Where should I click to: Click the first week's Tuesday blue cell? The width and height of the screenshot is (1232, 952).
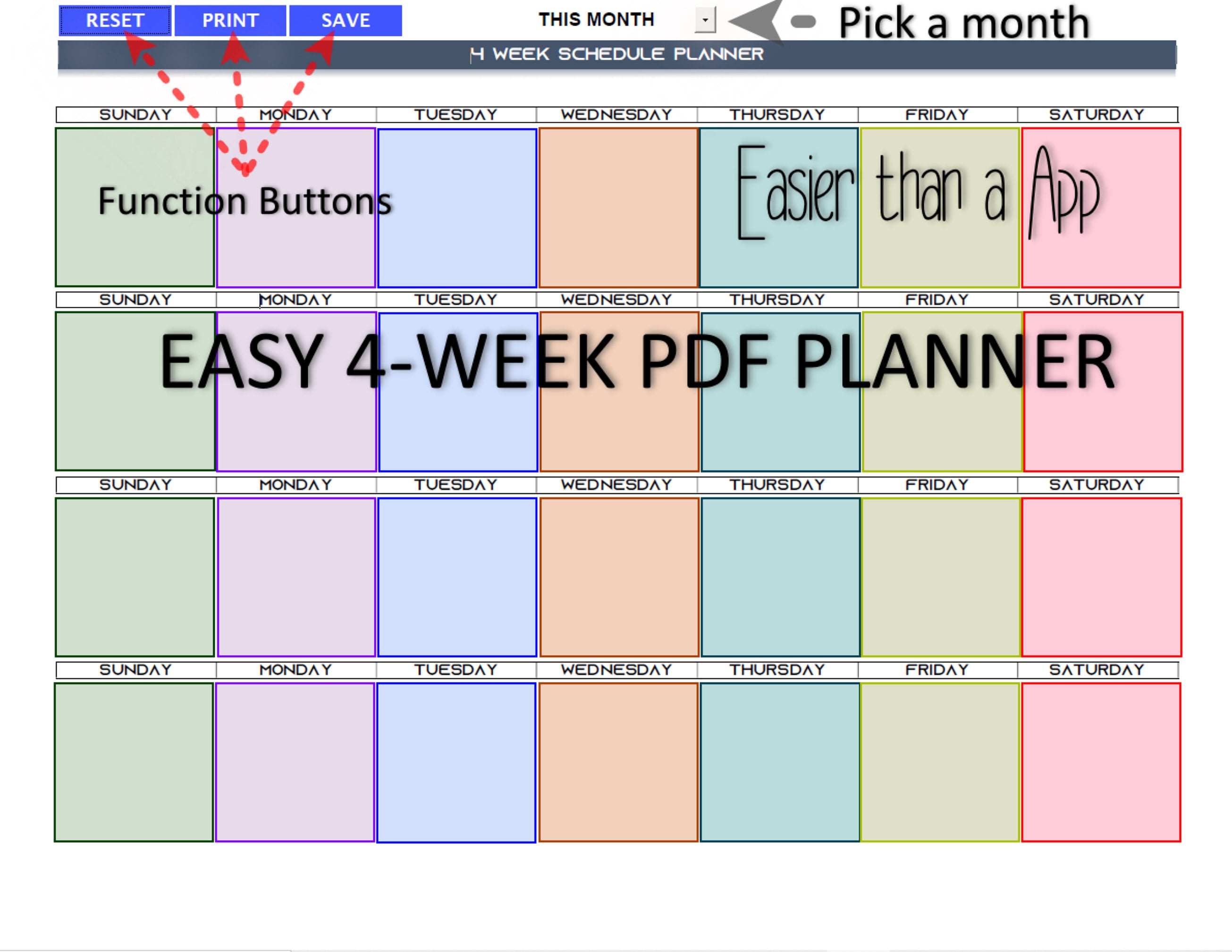tap(457, 208)
